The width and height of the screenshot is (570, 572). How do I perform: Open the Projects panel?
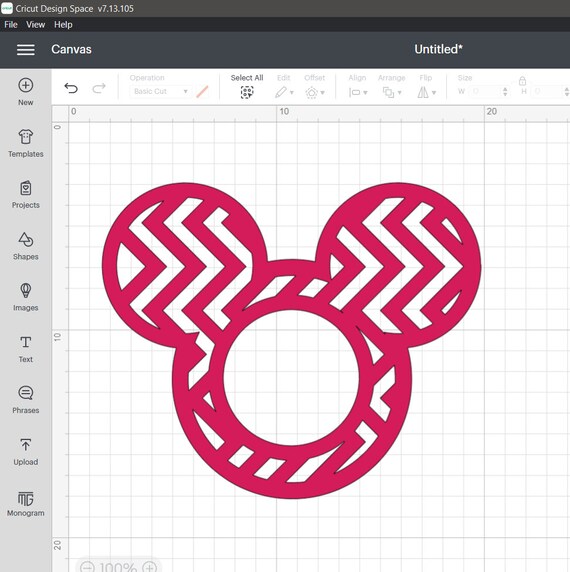(26, 194)
